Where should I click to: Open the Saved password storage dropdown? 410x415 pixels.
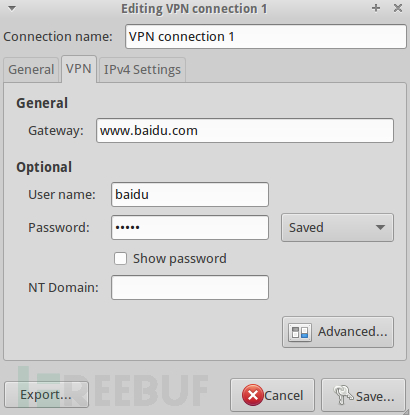[337, 228]
